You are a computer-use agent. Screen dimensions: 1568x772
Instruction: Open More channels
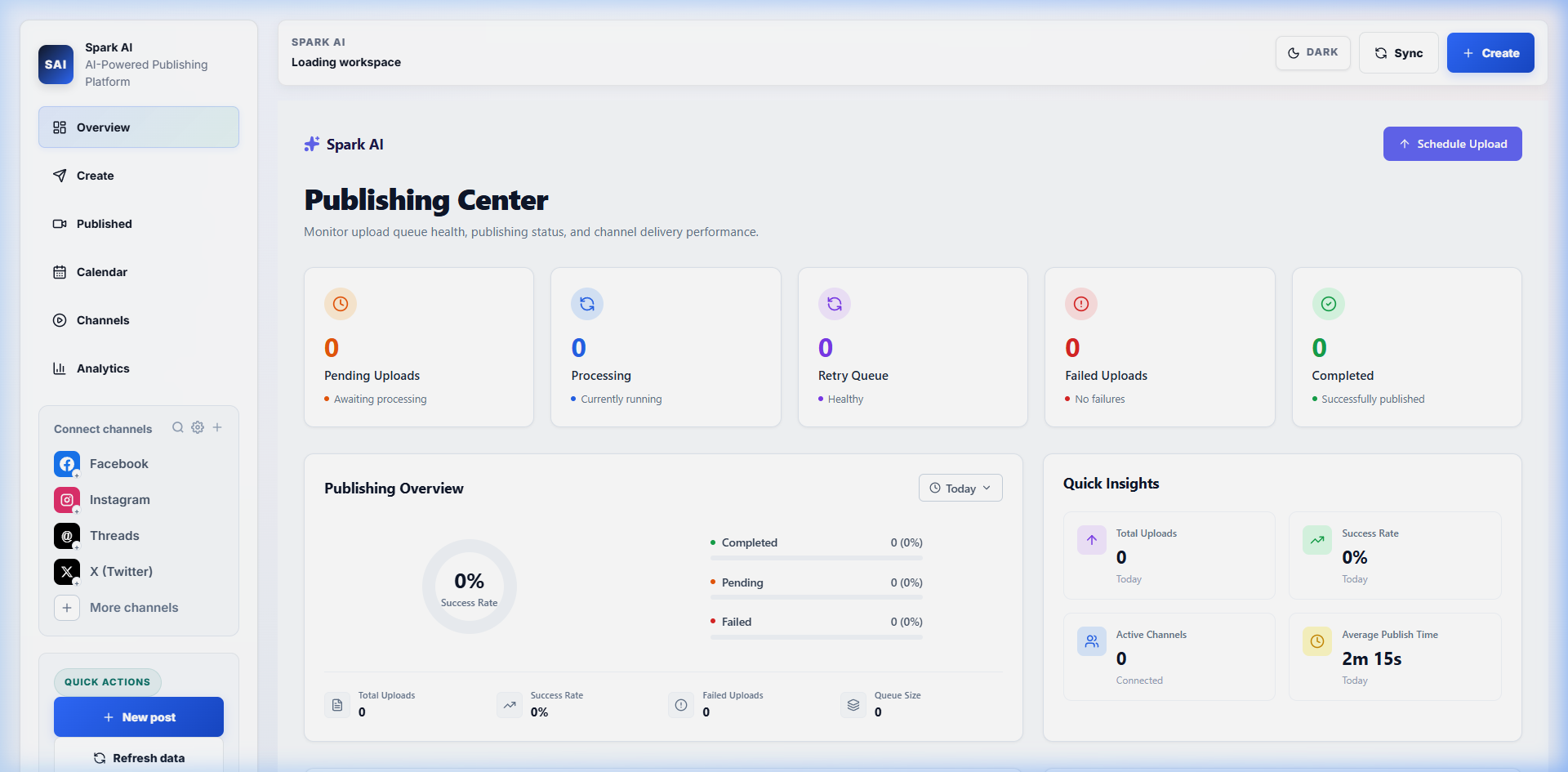(139, 608)
